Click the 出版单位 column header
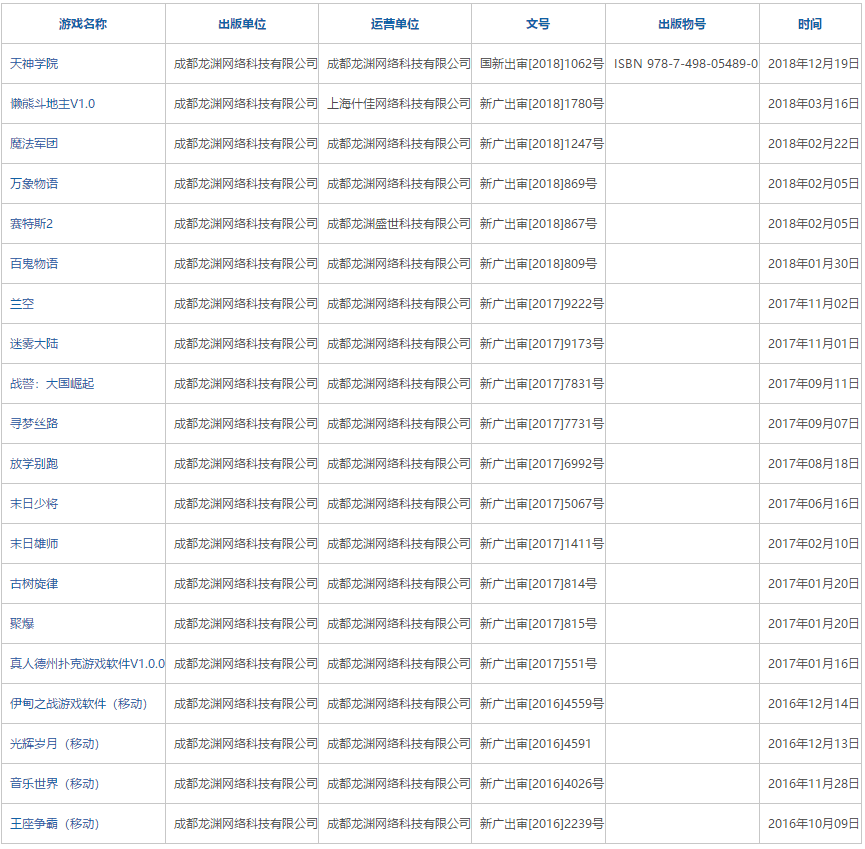The height and width of the screenshot is (849, 865). (242, 24)
